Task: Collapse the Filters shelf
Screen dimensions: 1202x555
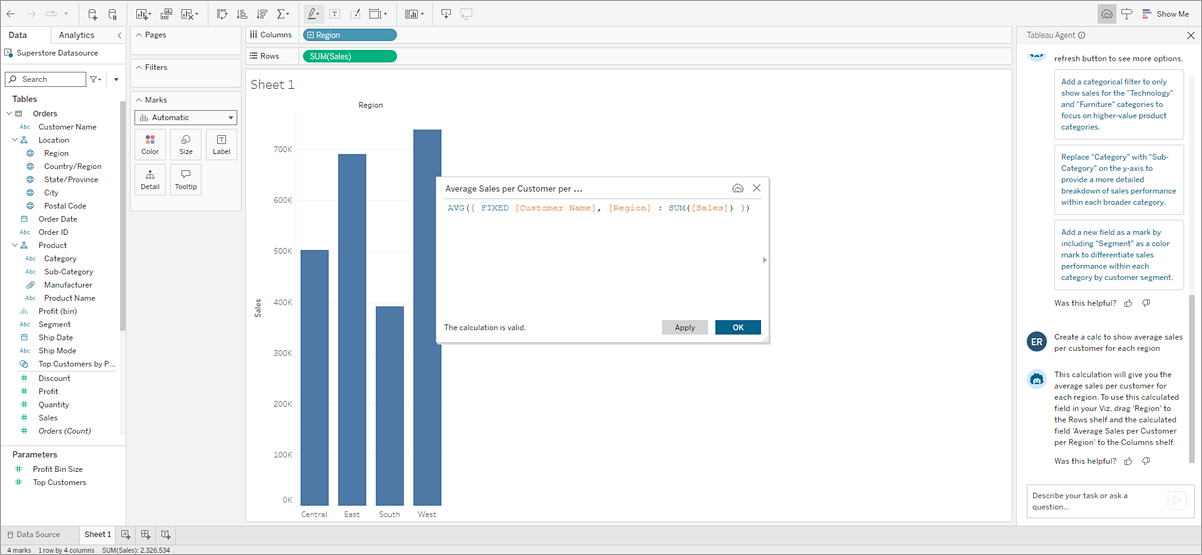Action: [137, 67]
